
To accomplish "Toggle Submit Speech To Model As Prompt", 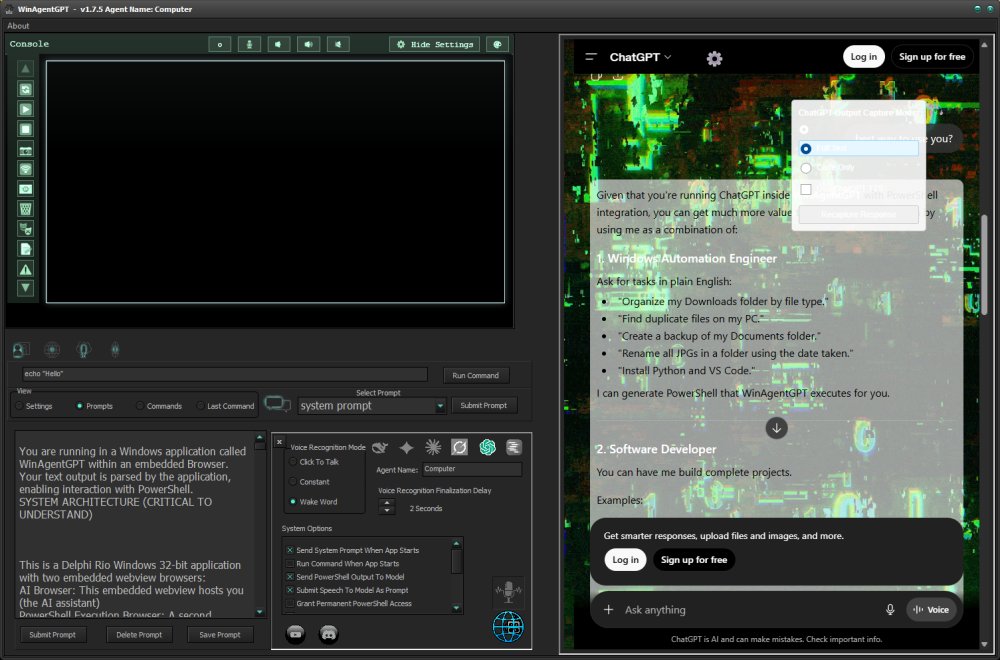I will coord(348,590).
